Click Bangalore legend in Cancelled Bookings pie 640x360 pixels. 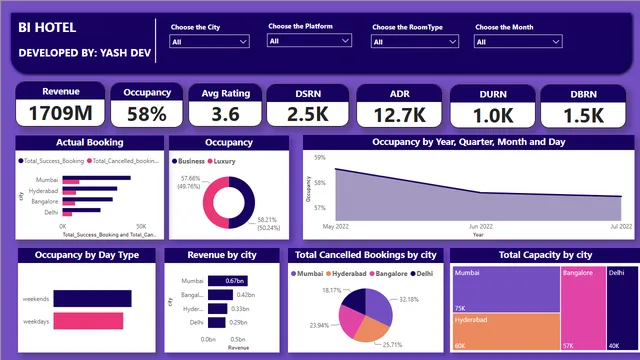pyautogui.click(x=388, y=274)
